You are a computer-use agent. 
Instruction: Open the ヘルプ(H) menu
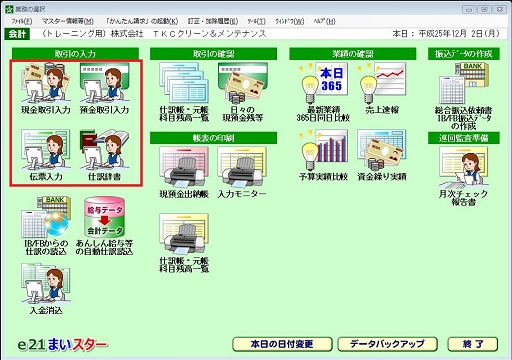(324, 21)
